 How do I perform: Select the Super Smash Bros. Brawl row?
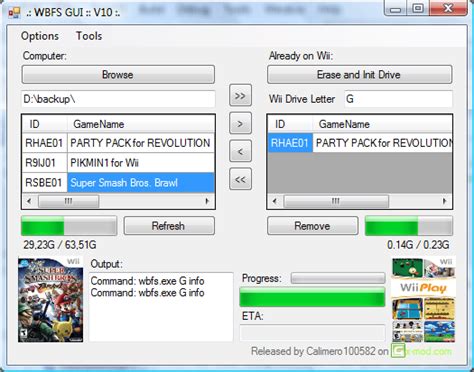(141, 182)
